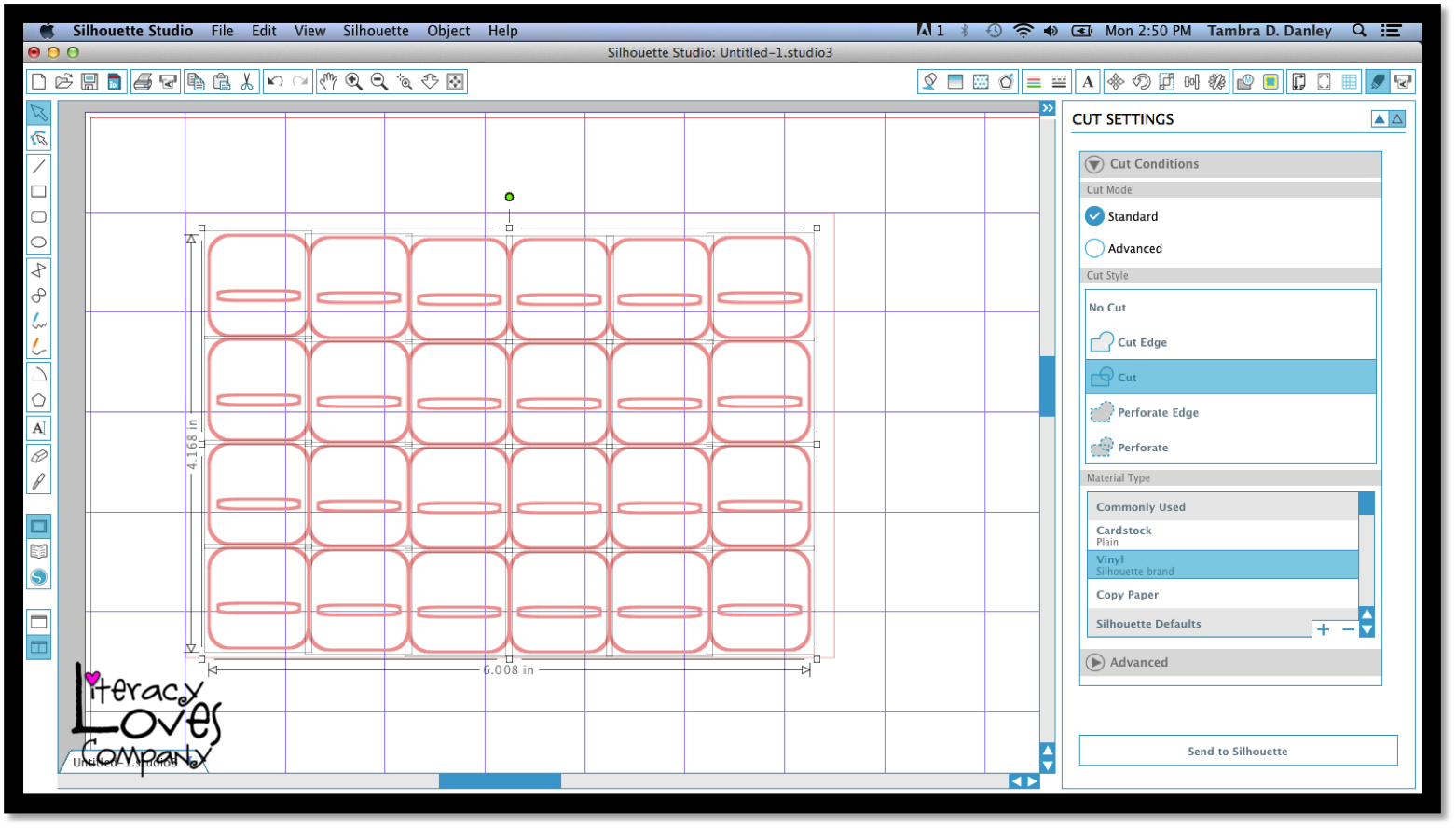
Task: Select Vinyl Silhouette brand material
Action: point(1223,565)
